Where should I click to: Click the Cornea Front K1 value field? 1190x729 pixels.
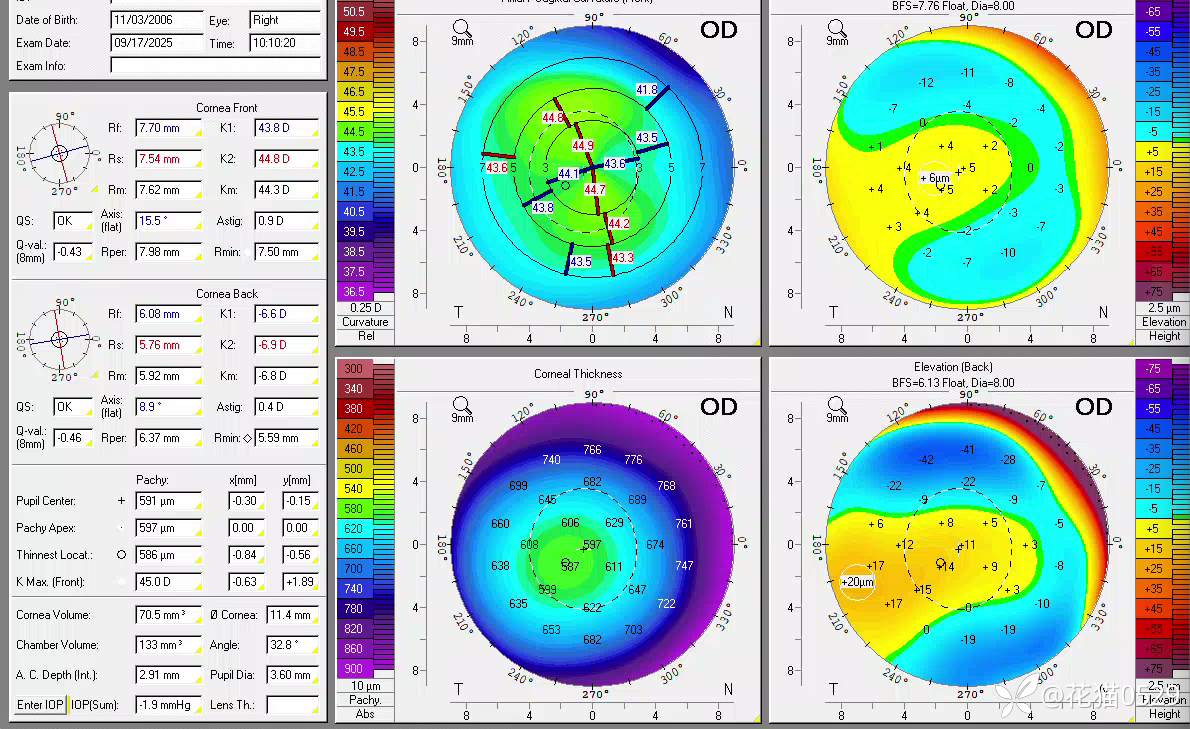point(286,128)
